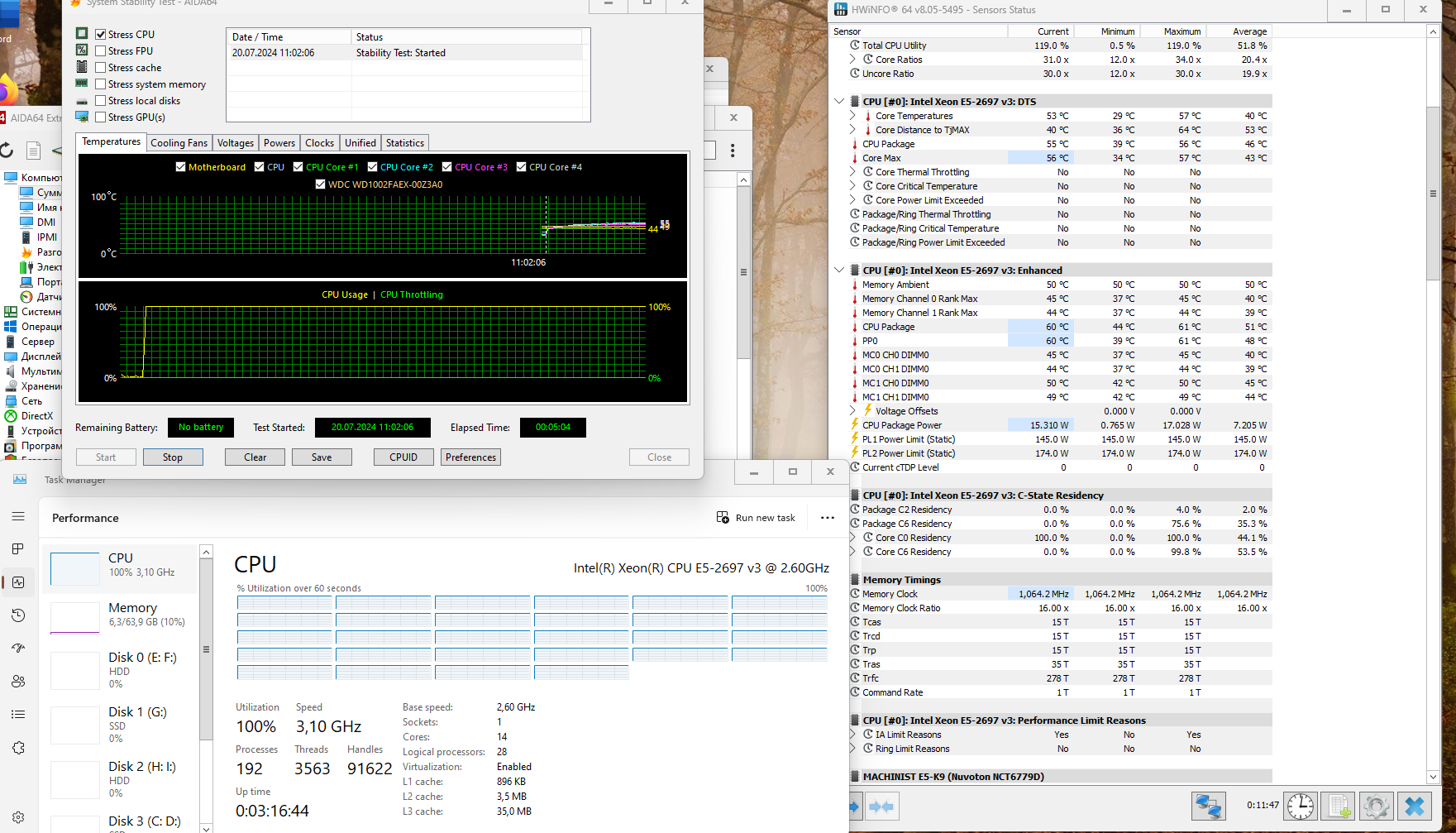Open Services page in Task Manager sidebar
Viewport: 1456px width, 833px height.
coord(18,748)
